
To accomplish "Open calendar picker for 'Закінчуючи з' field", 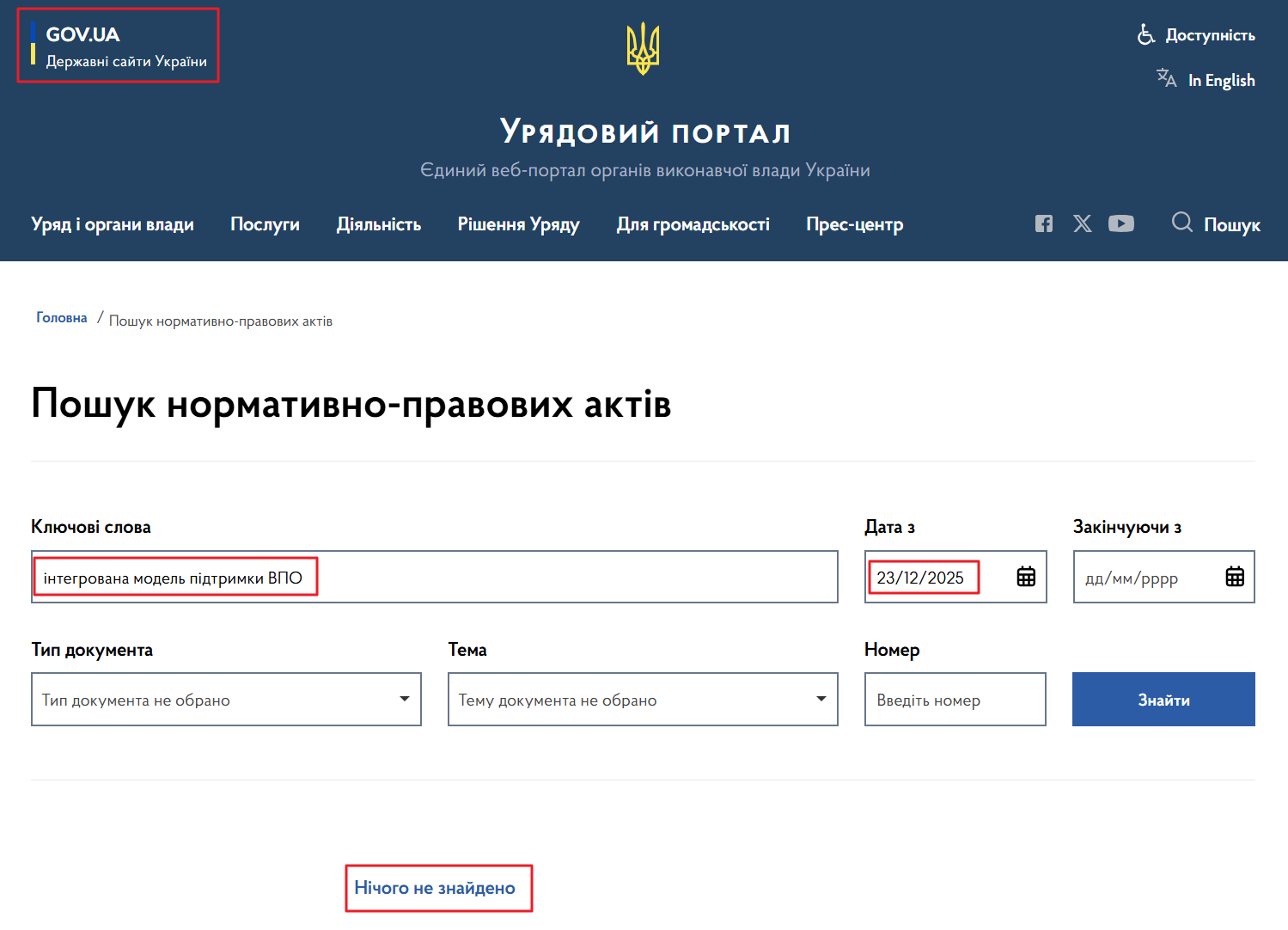I will [1235, 577].
